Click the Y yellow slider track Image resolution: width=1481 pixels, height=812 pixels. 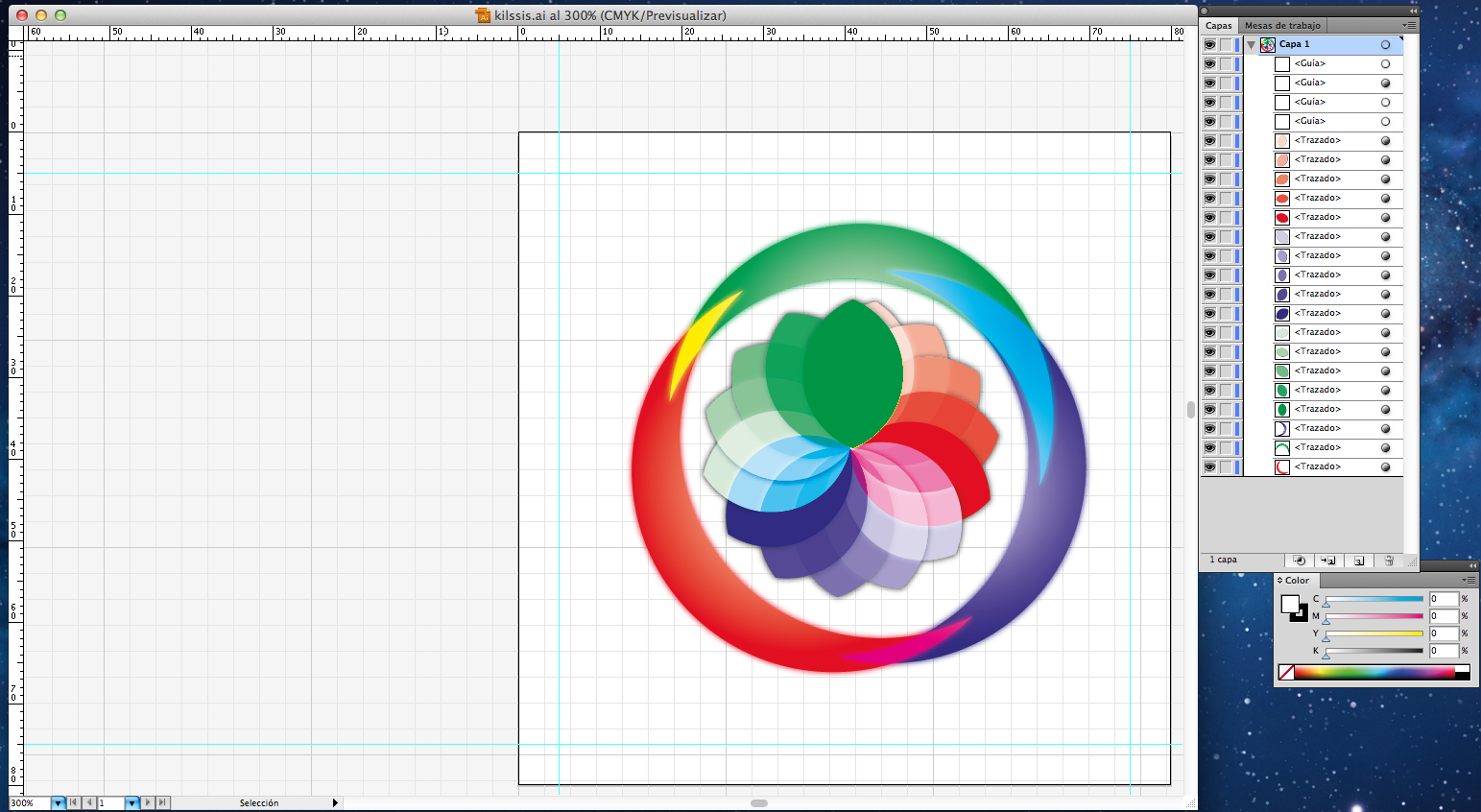tap(1374, 633)
